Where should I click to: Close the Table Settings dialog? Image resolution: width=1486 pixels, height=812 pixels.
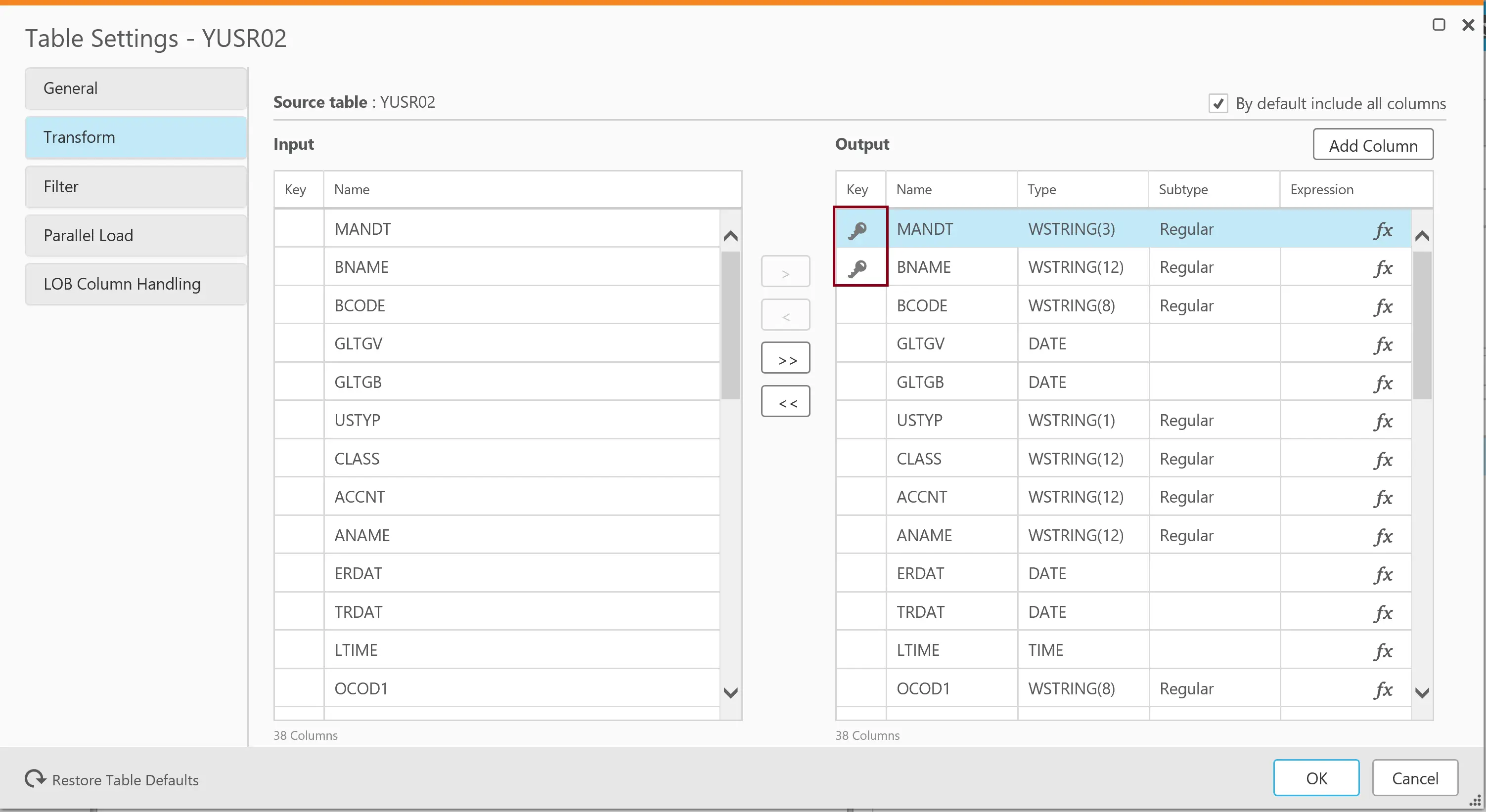point(1468,25)
